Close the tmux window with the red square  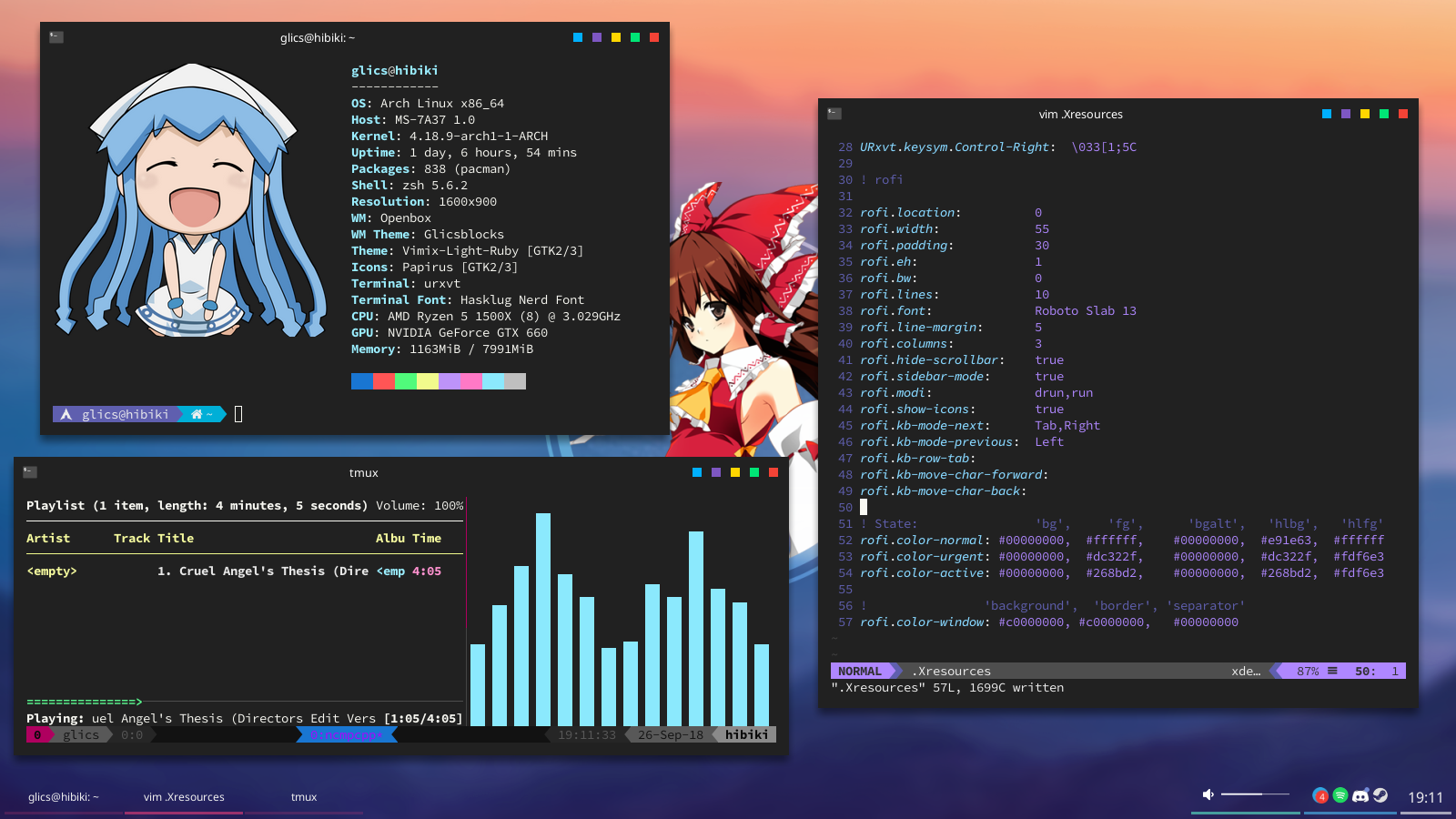[773, 472]
